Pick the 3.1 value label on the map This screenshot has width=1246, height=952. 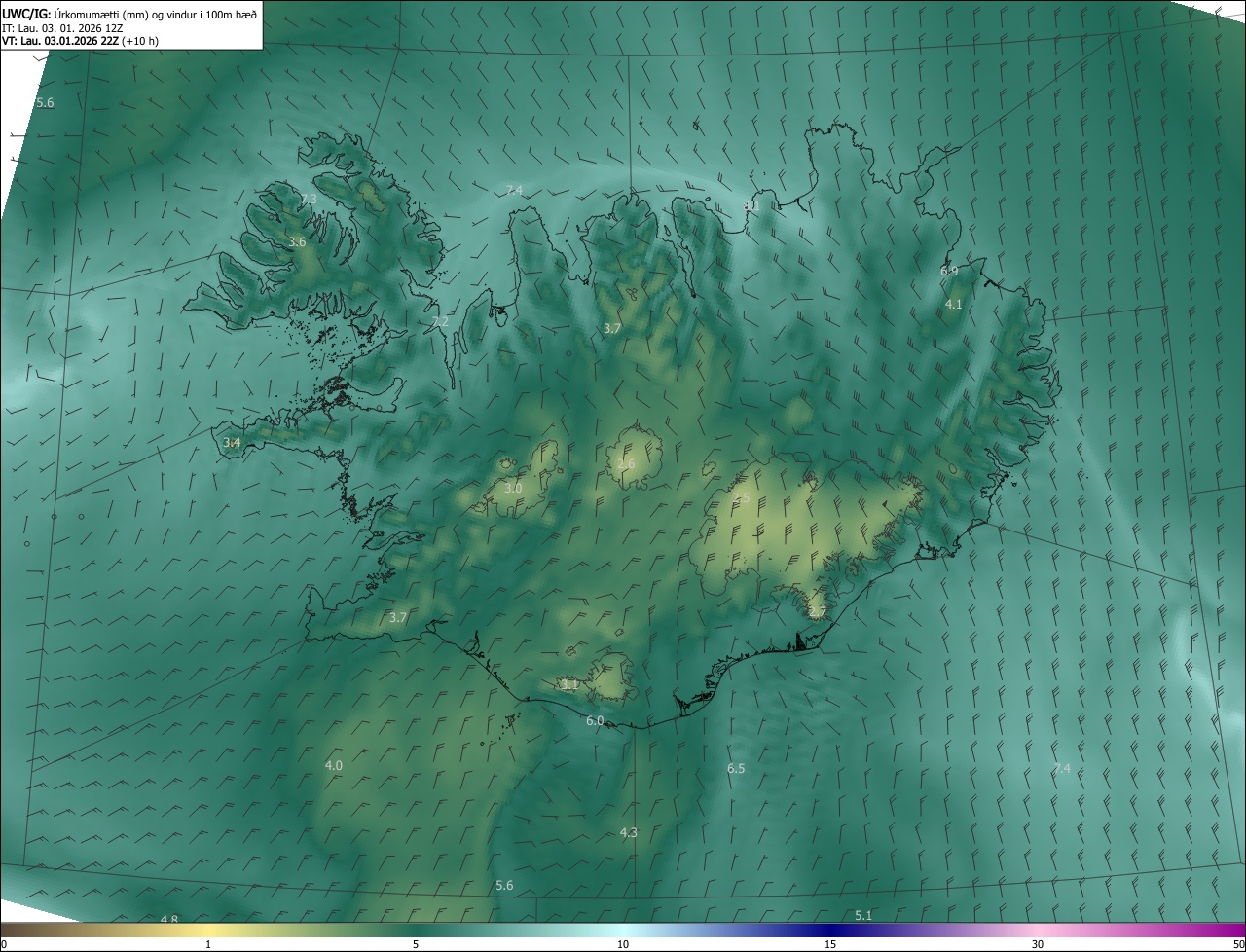(x=569, y=685)
